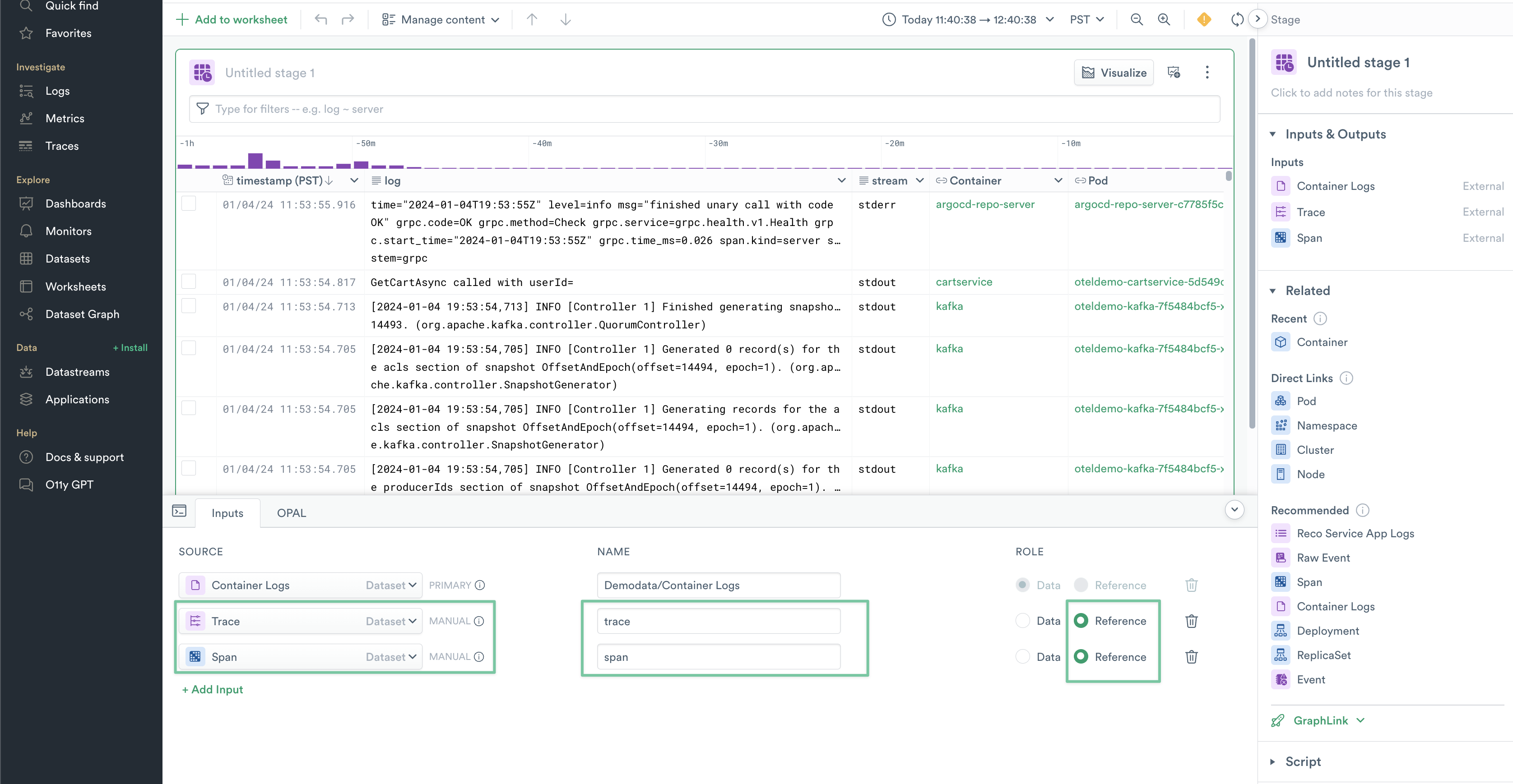1513x784 pixels.
Task: Click the redo arrow icon
Action: pos(348,19)
